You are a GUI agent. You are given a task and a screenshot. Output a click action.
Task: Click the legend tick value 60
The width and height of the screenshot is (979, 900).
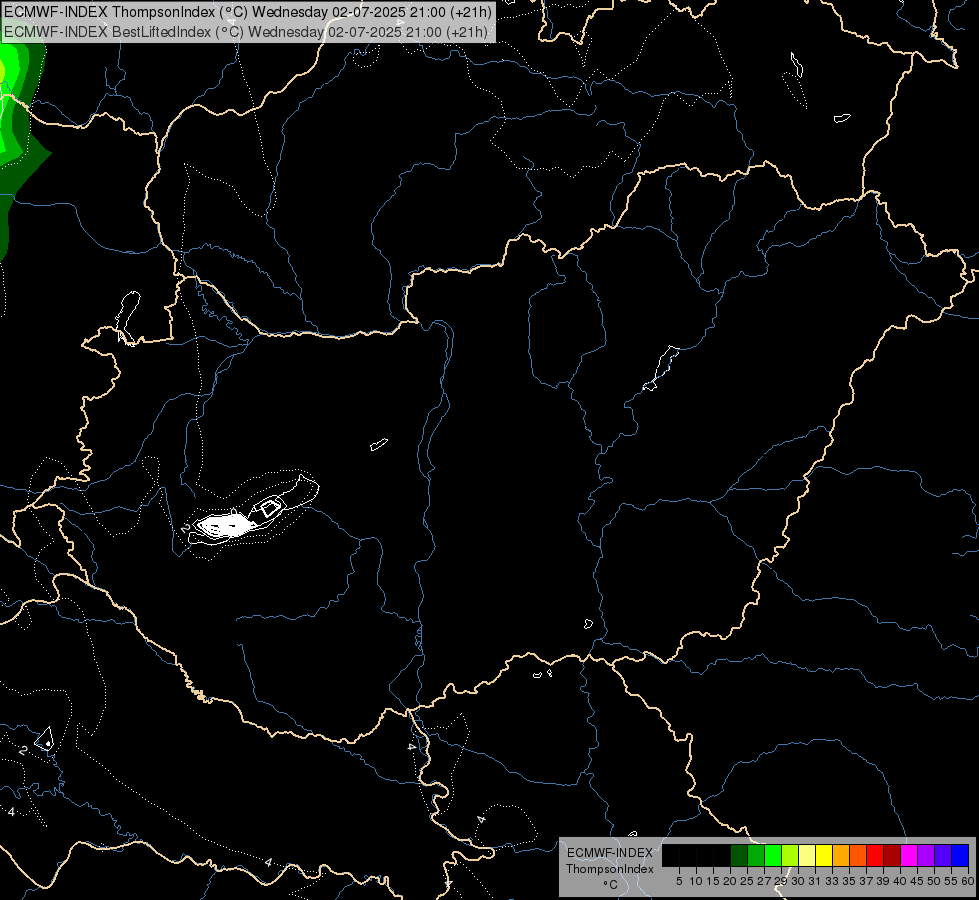968,881
